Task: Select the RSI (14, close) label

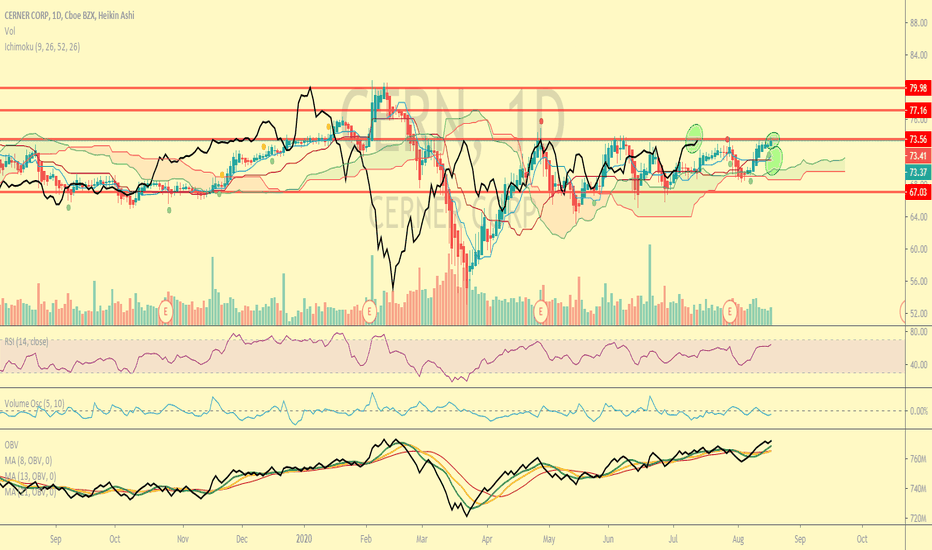Action: pos(26,341)
